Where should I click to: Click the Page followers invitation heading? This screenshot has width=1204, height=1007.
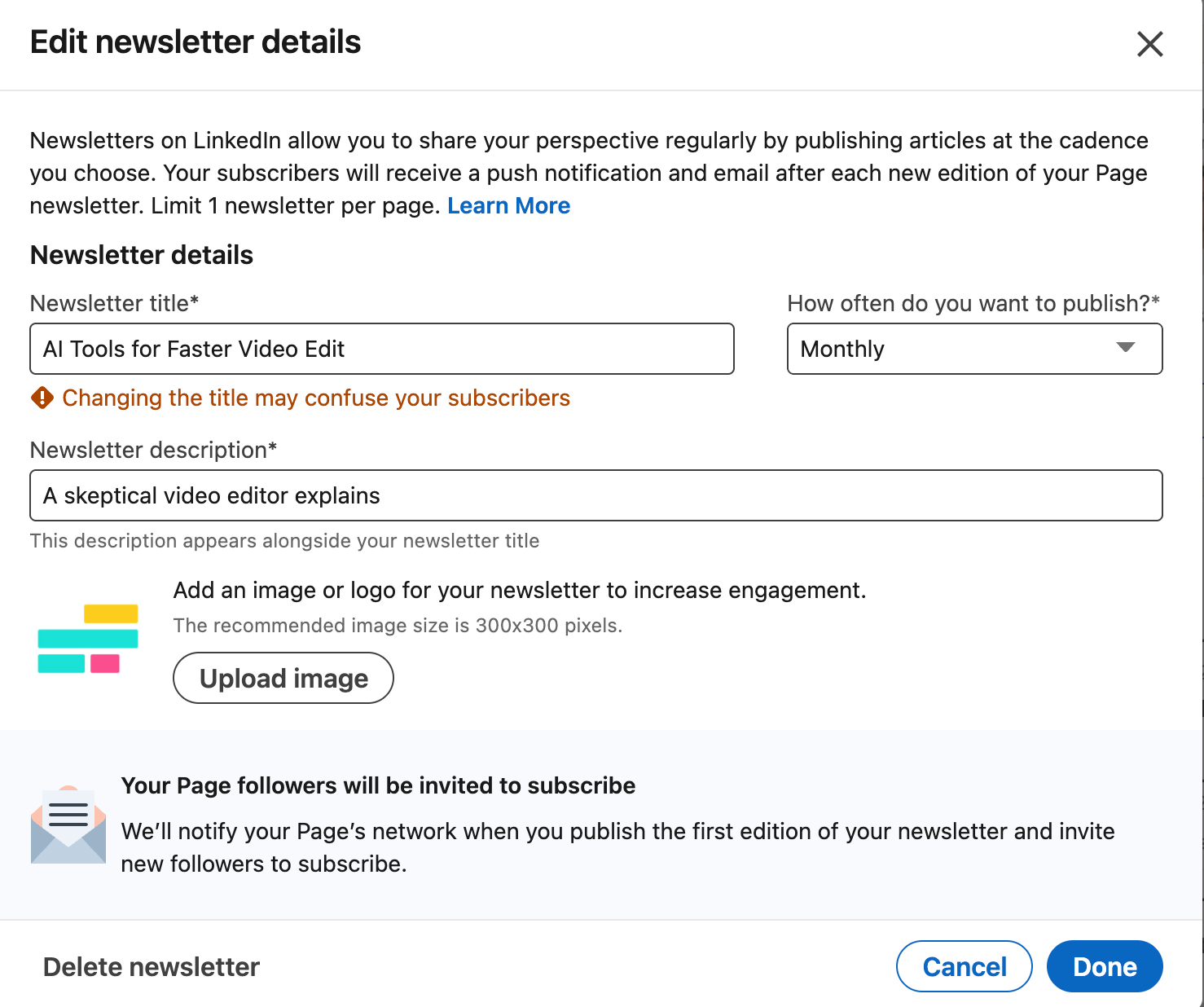pyautogui.click(x=378, y=785)
